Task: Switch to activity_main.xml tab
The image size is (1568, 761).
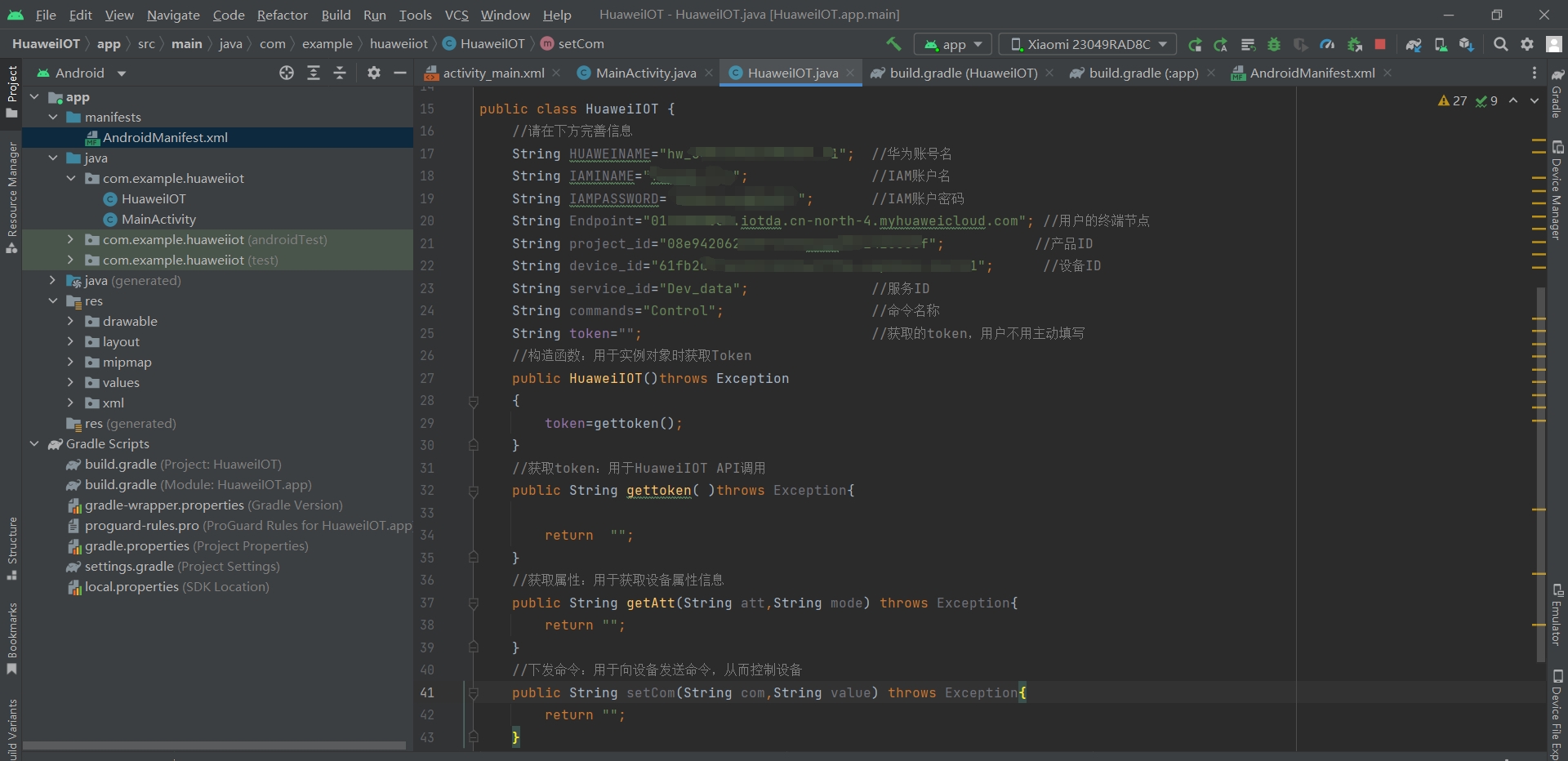Action: click(x=492, y=73)
